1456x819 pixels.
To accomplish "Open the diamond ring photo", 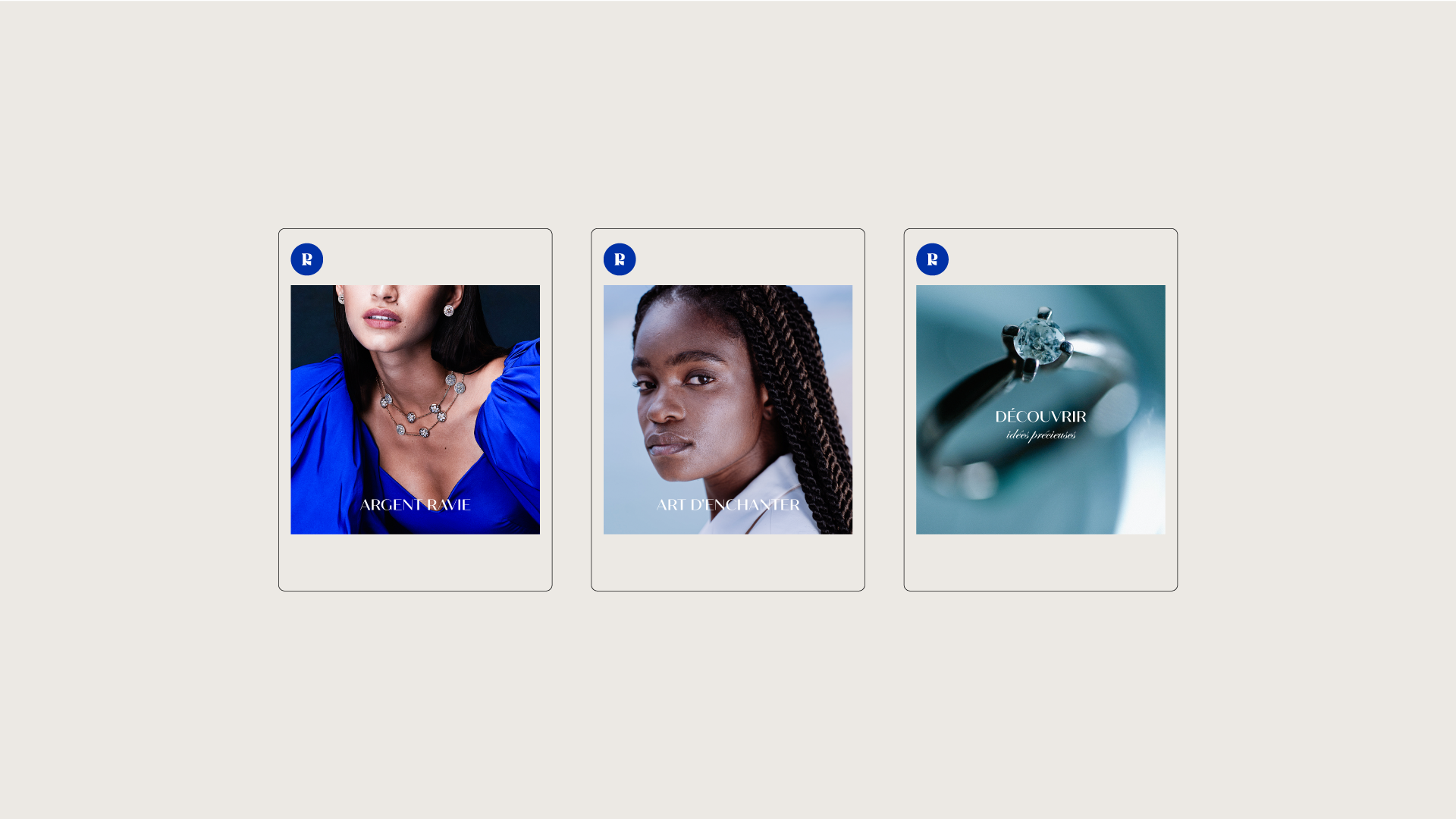I will point(1040,409).
